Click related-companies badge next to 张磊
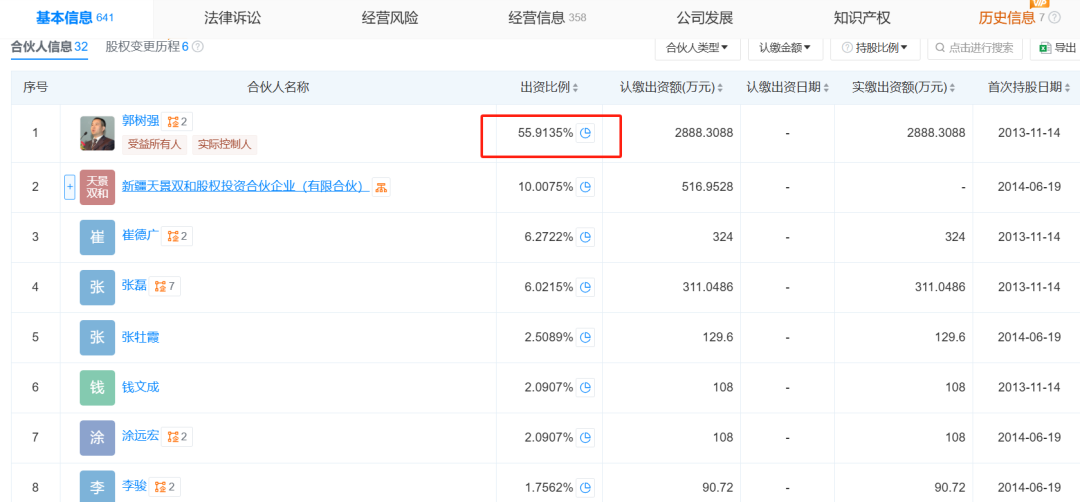Viewport: 1080px width, 502px height. pos(166,286)
